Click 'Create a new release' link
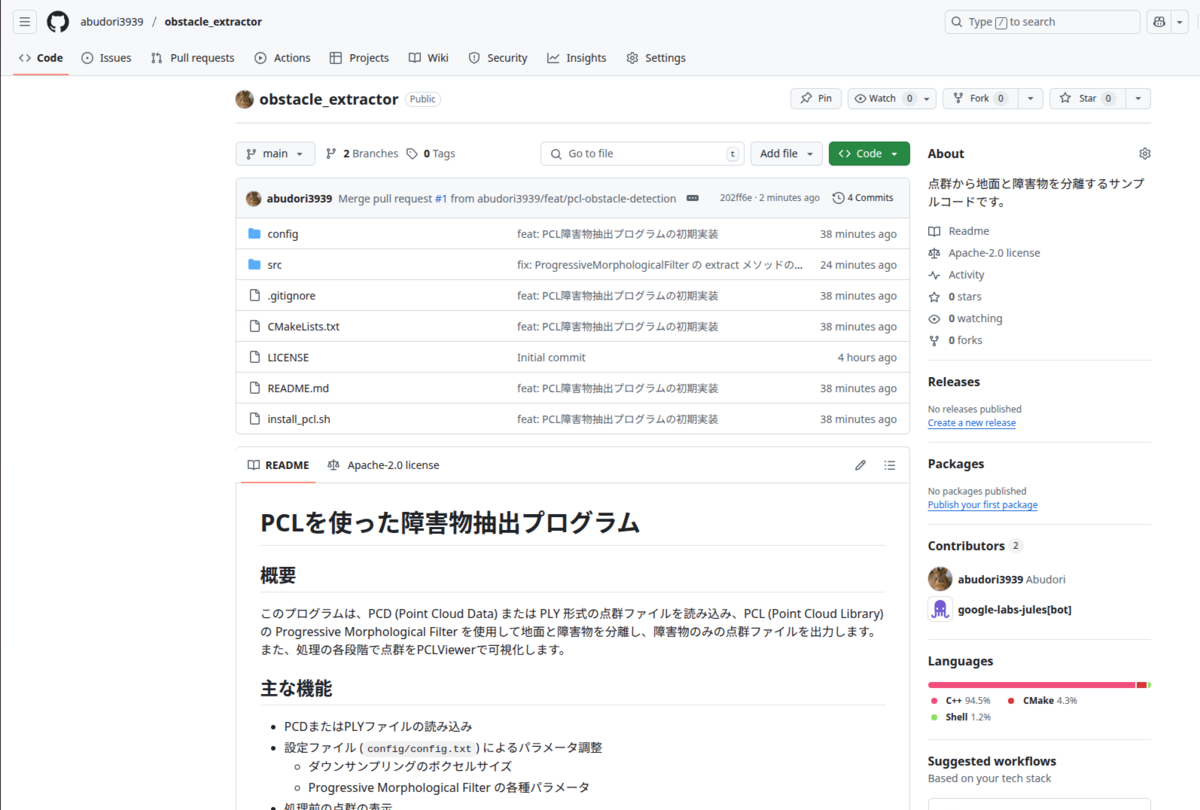Image resolution: width=1200 pixels, height=810 pixels. pyautogui.click(x=971, y=423)
